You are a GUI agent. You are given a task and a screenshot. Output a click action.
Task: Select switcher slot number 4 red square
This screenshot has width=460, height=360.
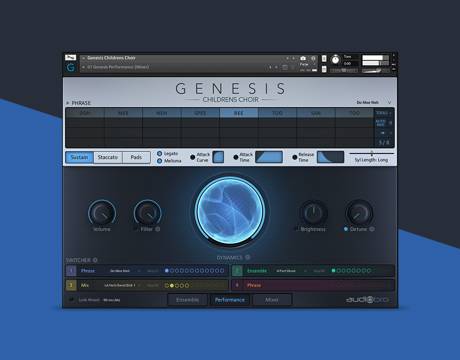[x=237, y=285]
